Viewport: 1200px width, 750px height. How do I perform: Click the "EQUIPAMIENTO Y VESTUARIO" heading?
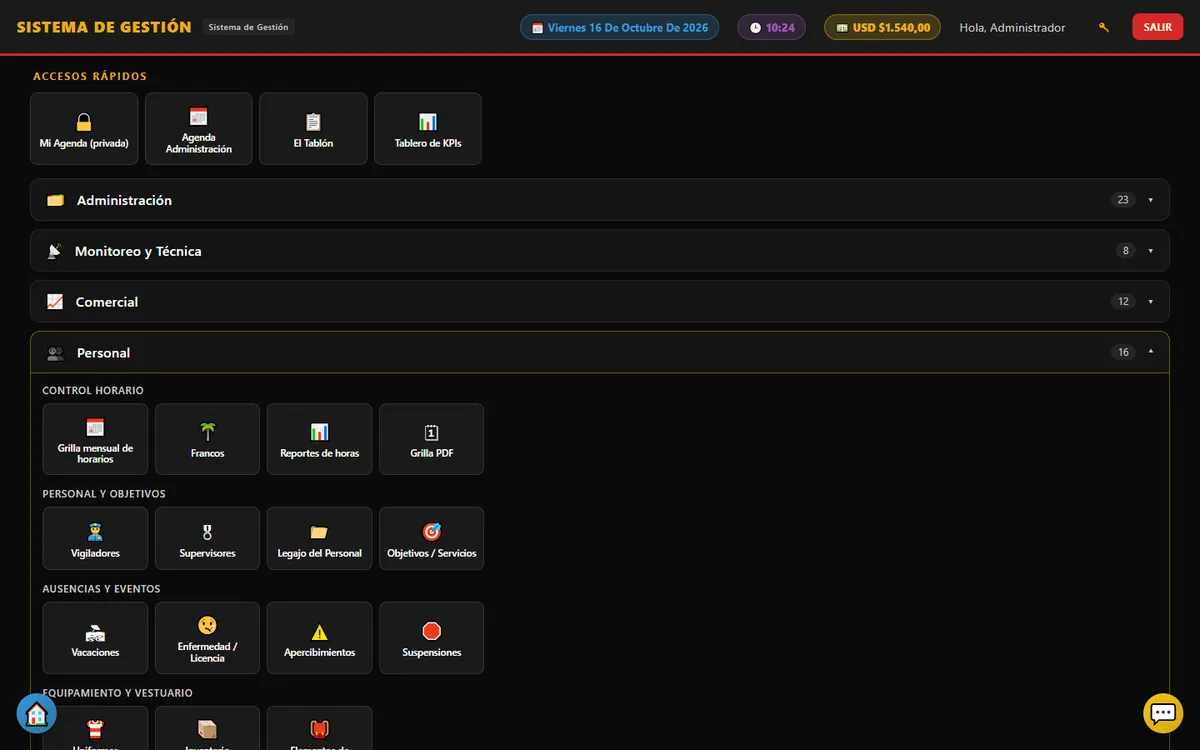118,693
